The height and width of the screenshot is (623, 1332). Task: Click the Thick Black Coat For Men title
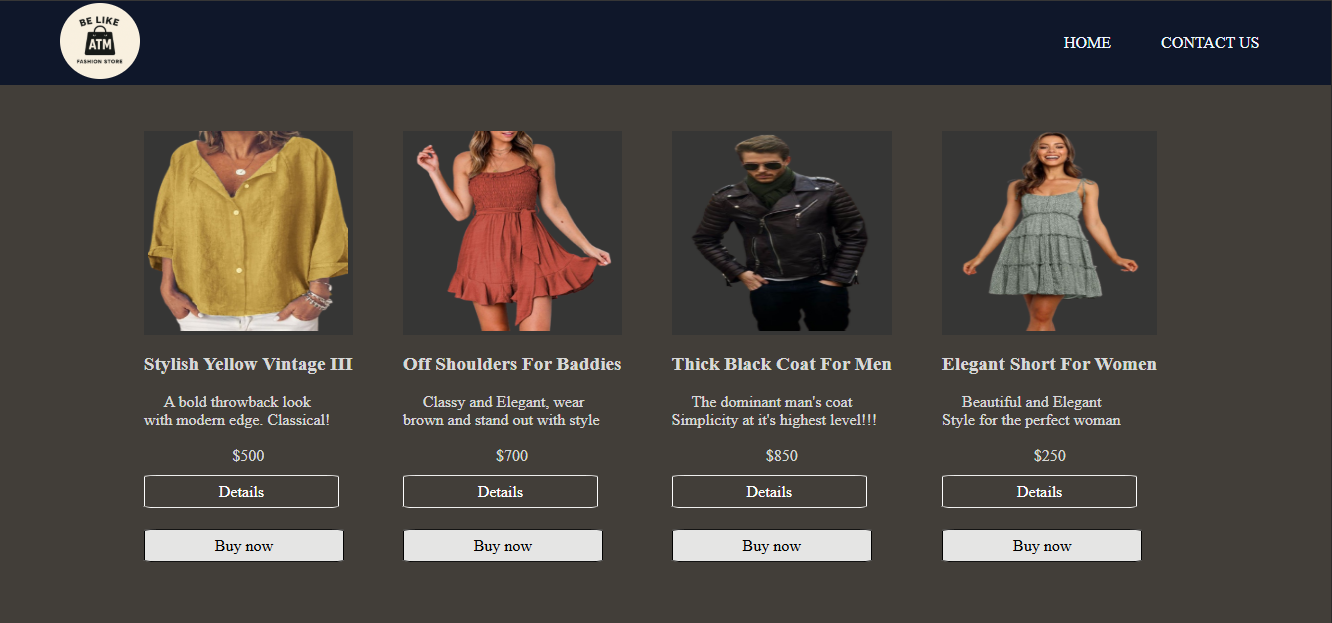tap(782, 364)
